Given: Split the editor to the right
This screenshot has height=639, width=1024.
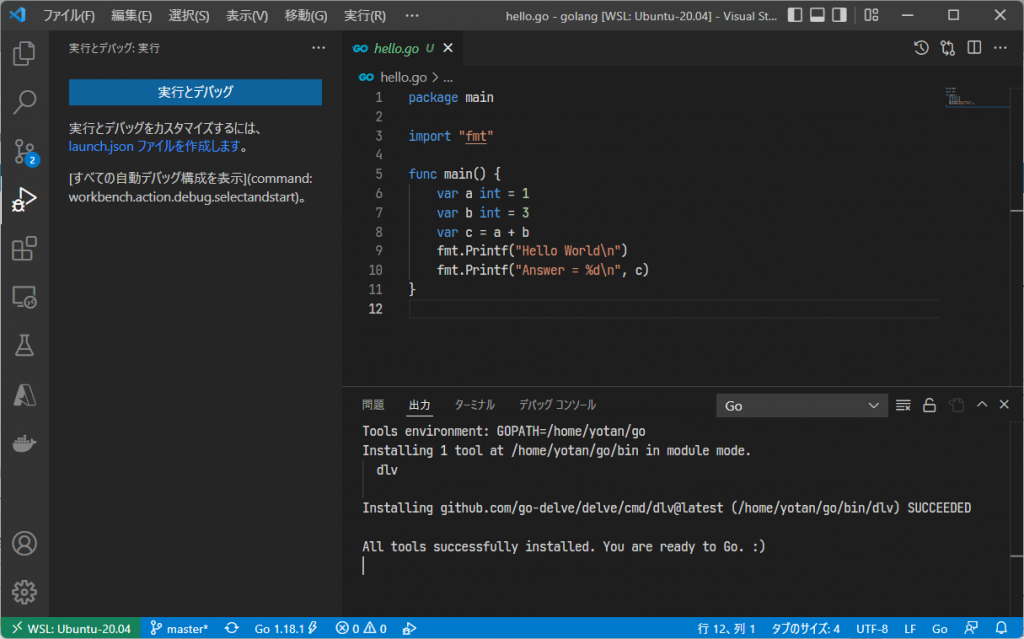Looking at the screenshot, I should click(x=974, y=48).
